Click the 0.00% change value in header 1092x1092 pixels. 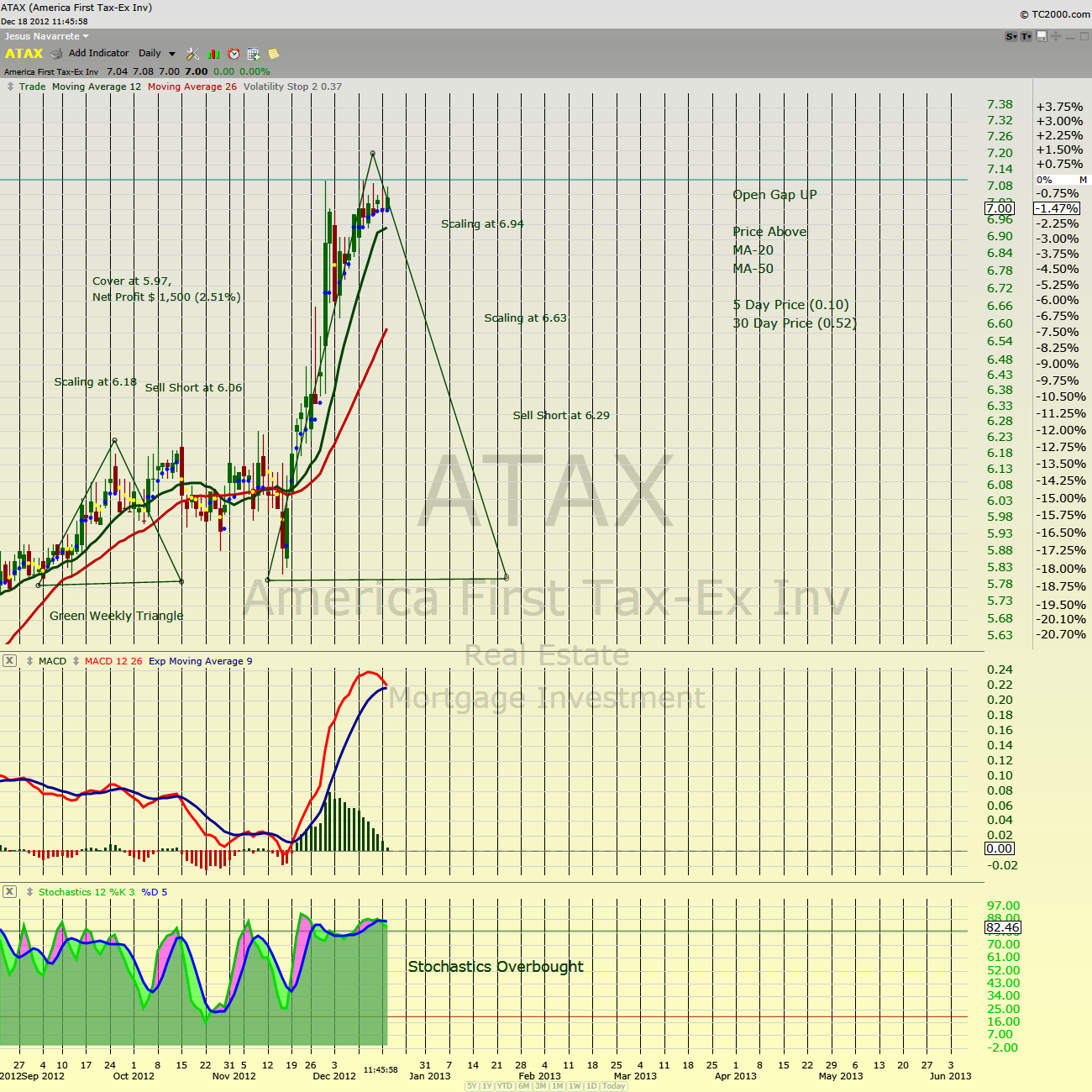255,71
